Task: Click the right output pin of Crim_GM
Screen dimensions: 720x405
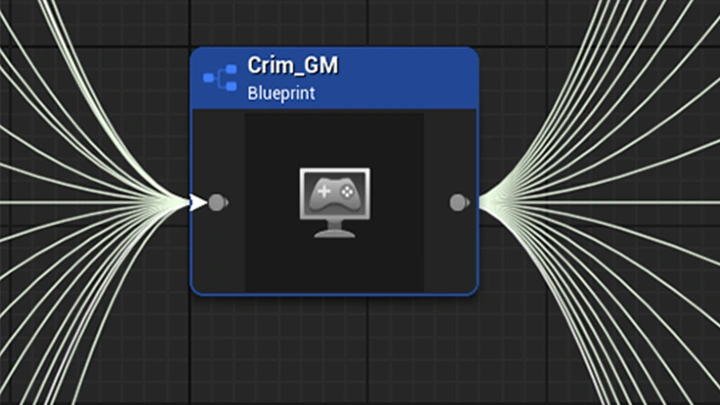Action: click(x=458, y=203)
